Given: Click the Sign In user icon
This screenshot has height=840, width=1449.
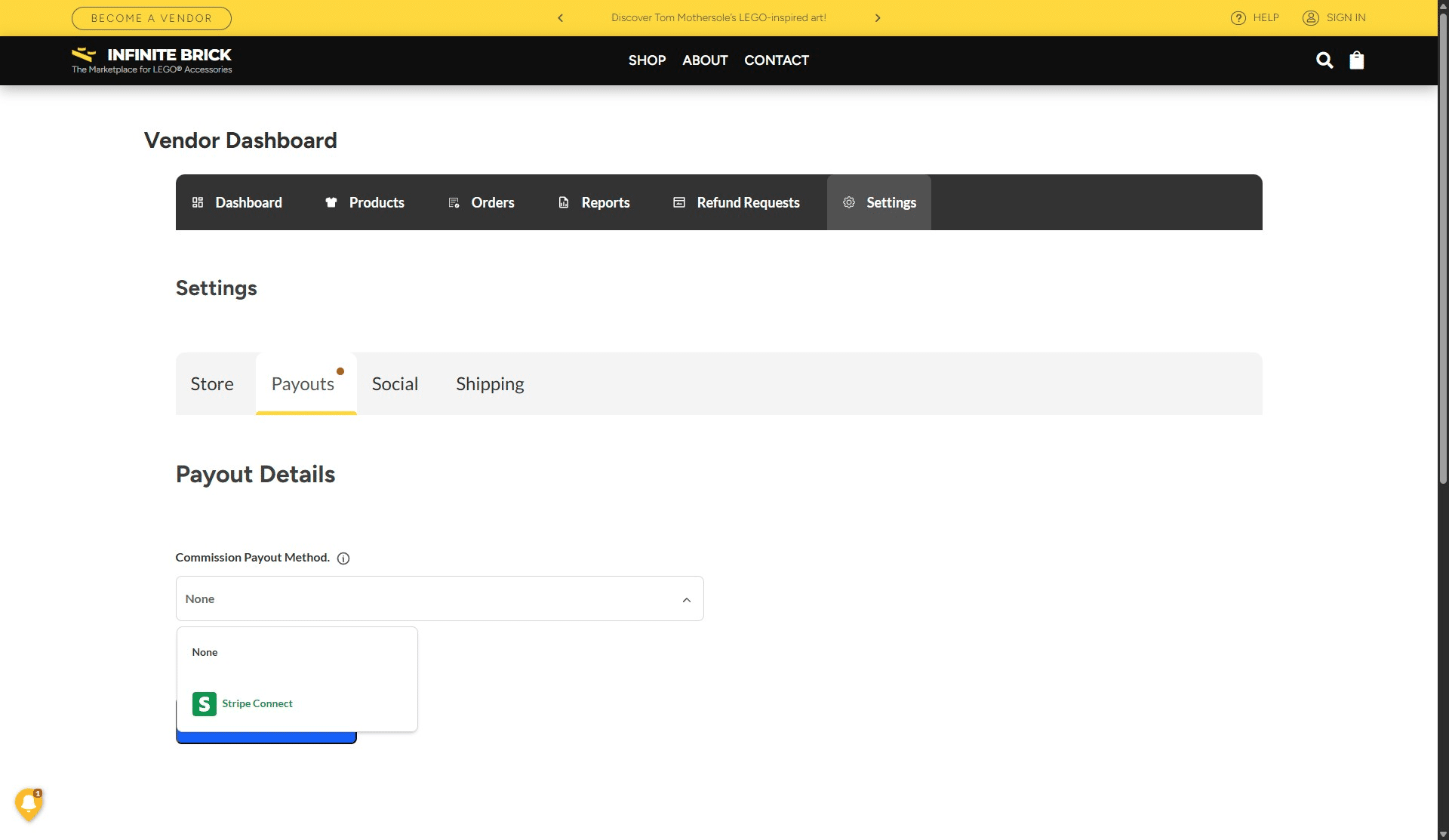Looking at the screenshot, I should click(1311, 18).
